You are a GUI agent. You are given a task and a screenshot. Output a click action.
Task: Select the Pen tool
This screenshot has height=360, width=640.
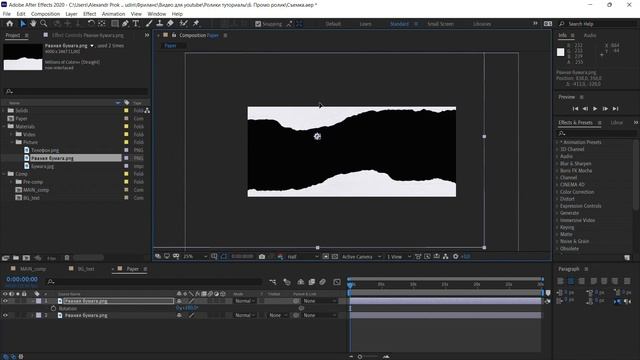click(x=125, y=24)
